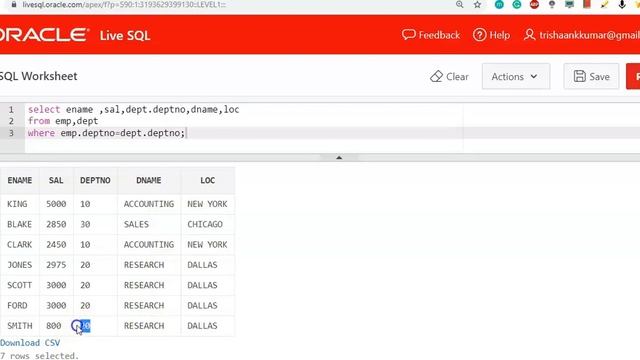The width and height of the screenshot is (640, 360).
Task: Open Feedback from the header
Action: [x=431, y=35]
